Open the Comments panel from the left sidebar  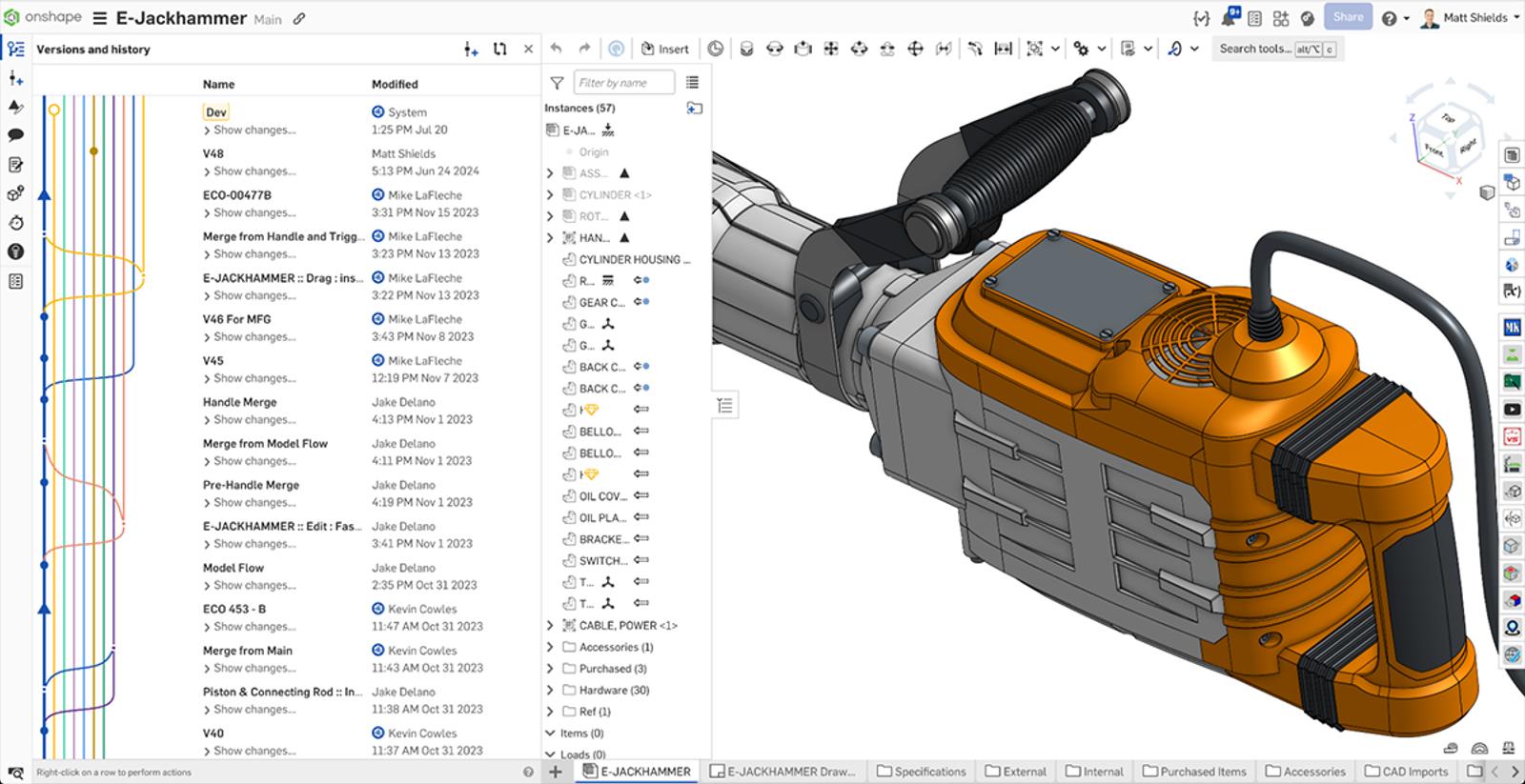(x=15, y=135)
